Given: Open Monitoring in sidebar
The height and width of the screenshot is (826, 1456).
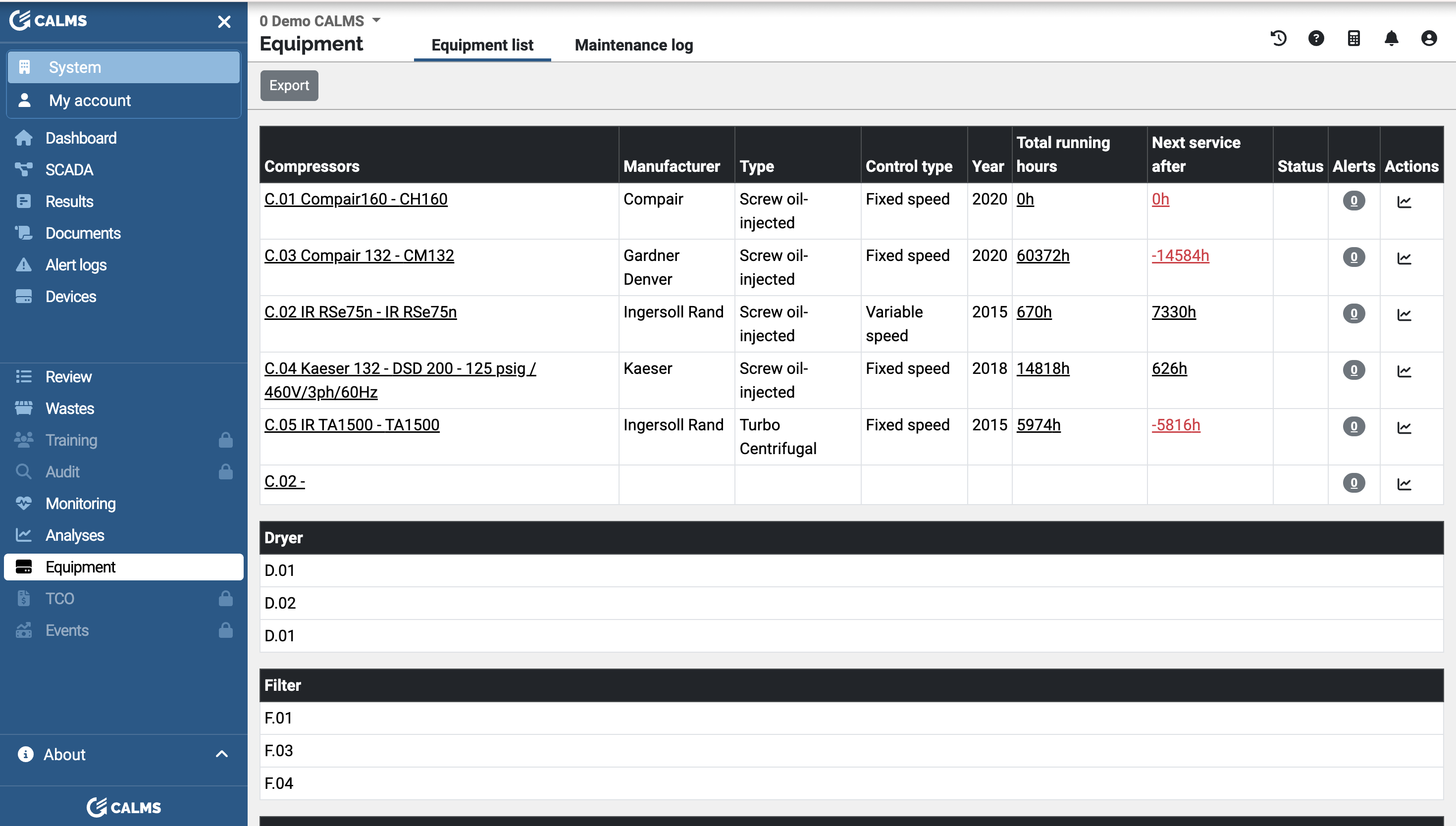Looking at the screenshot, I should (x=124, y=504).
